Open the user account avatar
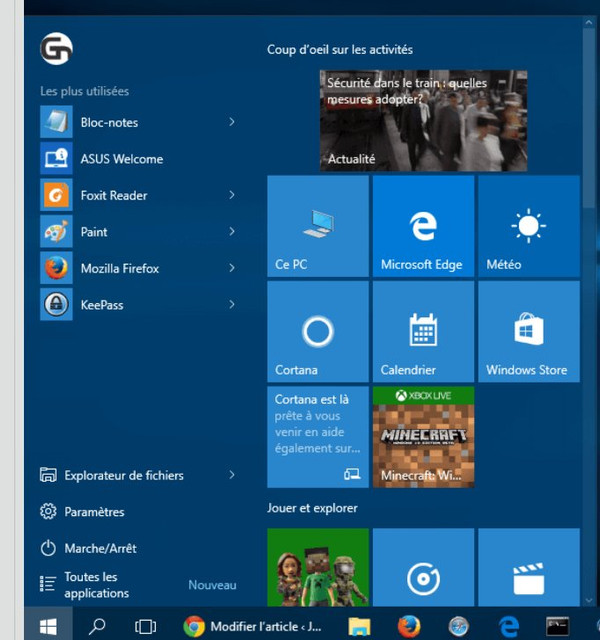 tap(56, 49)
